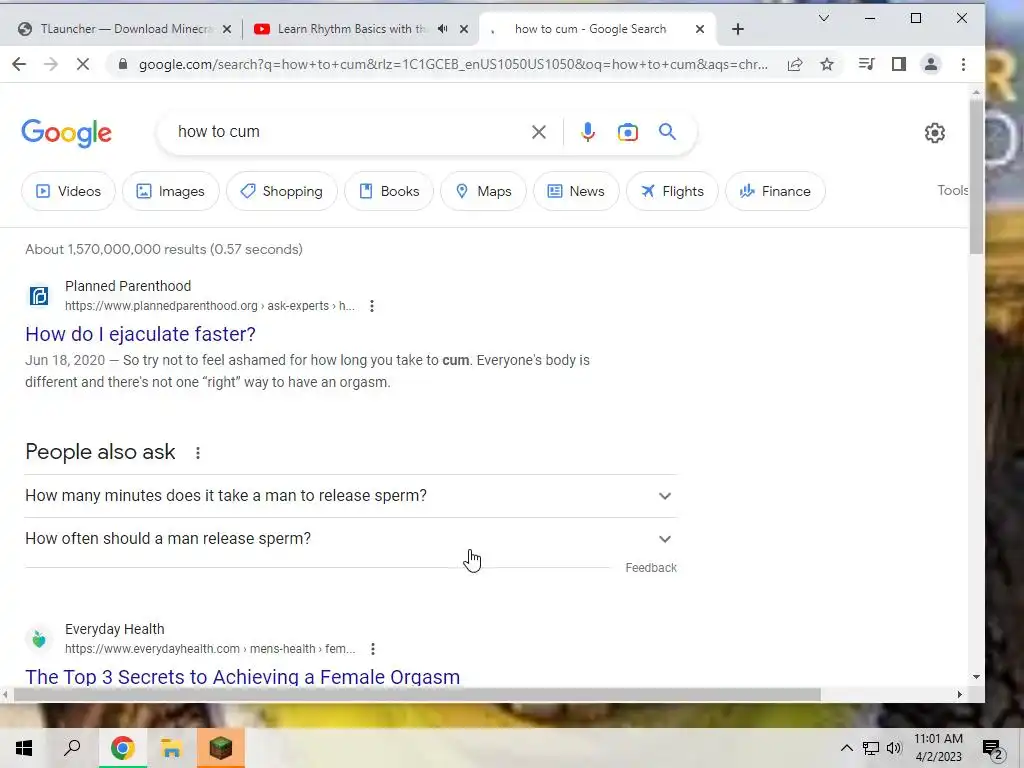Filter results by Finance

tap(775, 191)
